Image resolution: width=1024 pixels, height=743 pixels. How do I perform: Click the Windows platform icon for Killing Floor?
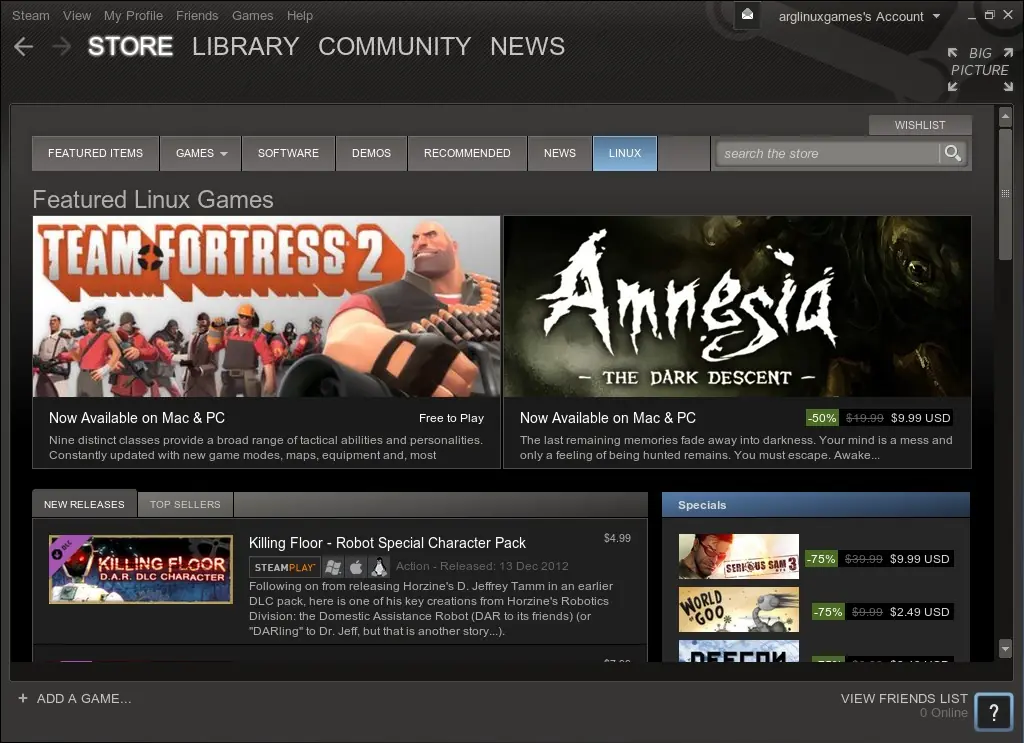pos(333,567)
